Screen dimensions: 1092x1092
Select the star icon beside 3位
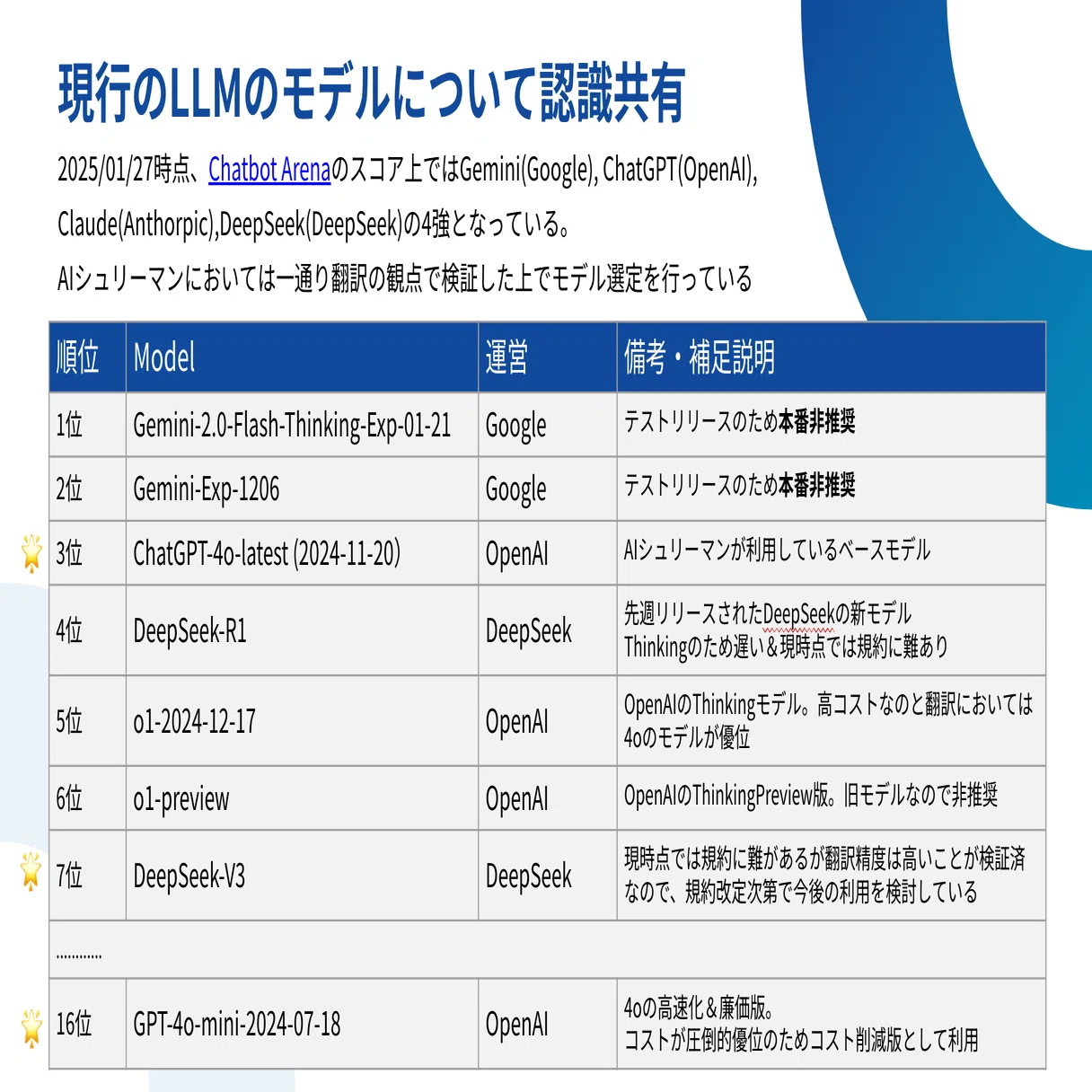point(31,552)
